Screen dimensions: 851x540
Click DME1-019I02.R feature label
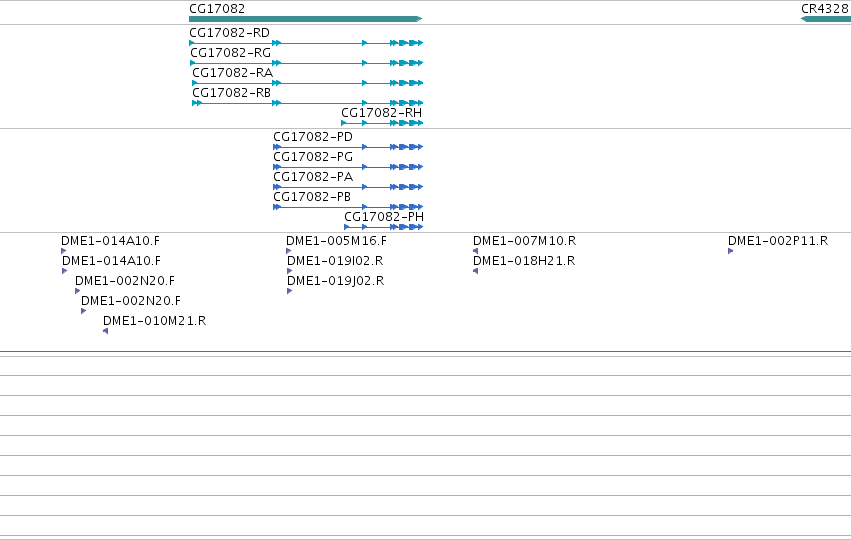[335, 261]
